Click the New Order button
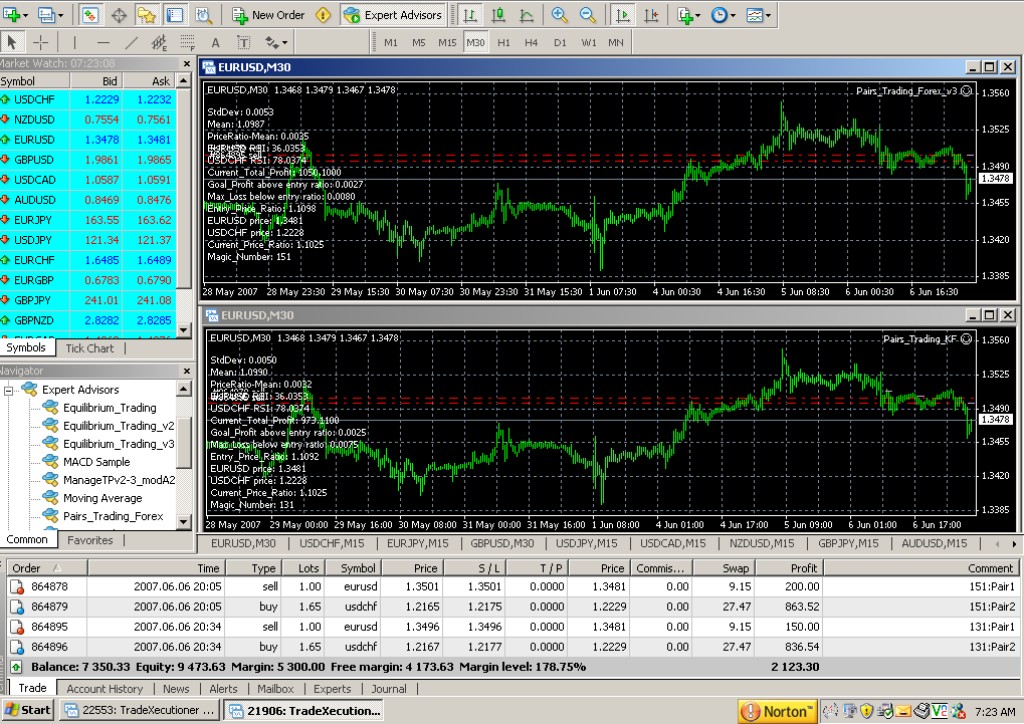This screenshot has width=1024, height=724. [268, 14]
